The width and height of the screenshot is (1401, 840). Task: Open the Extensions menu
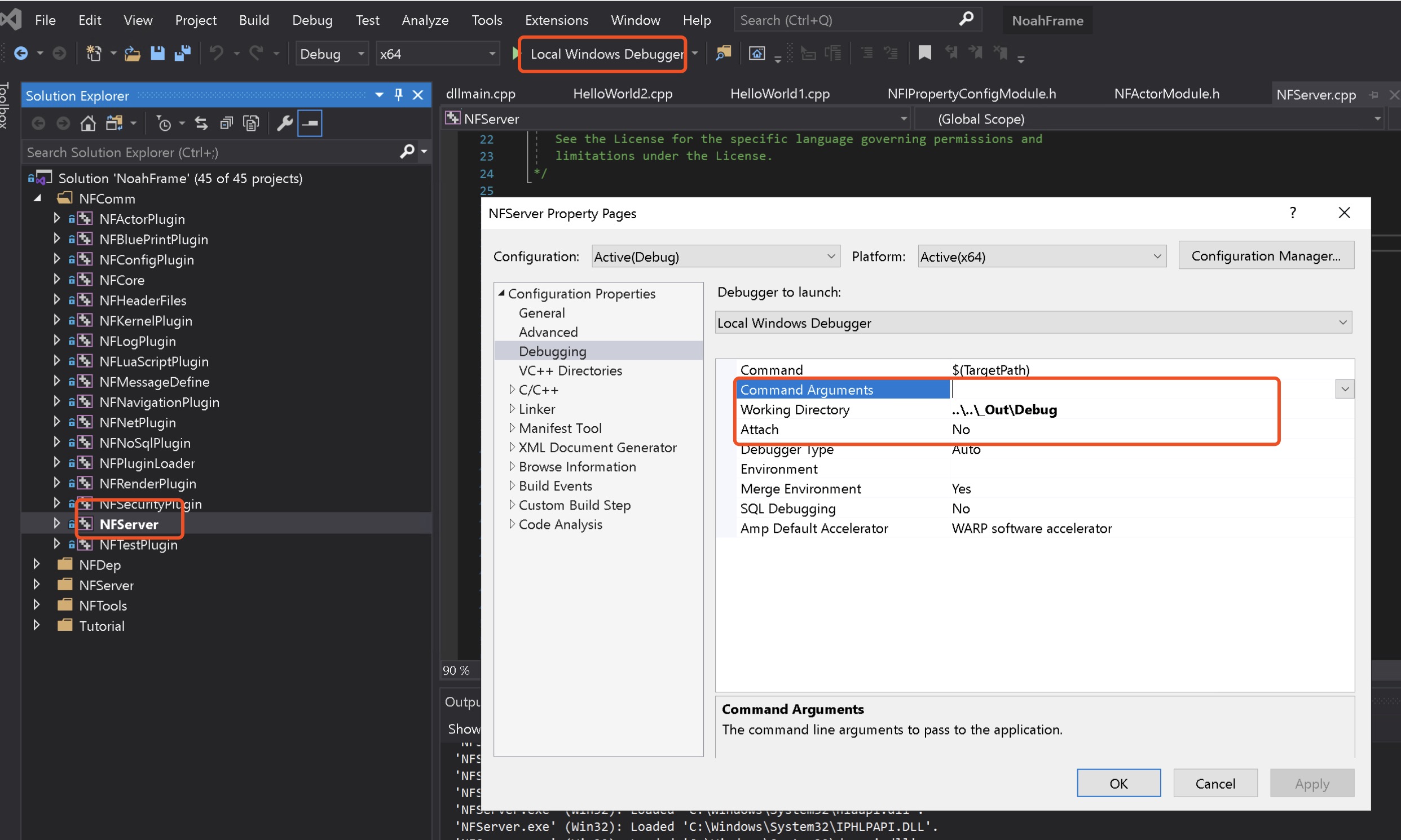556,20
